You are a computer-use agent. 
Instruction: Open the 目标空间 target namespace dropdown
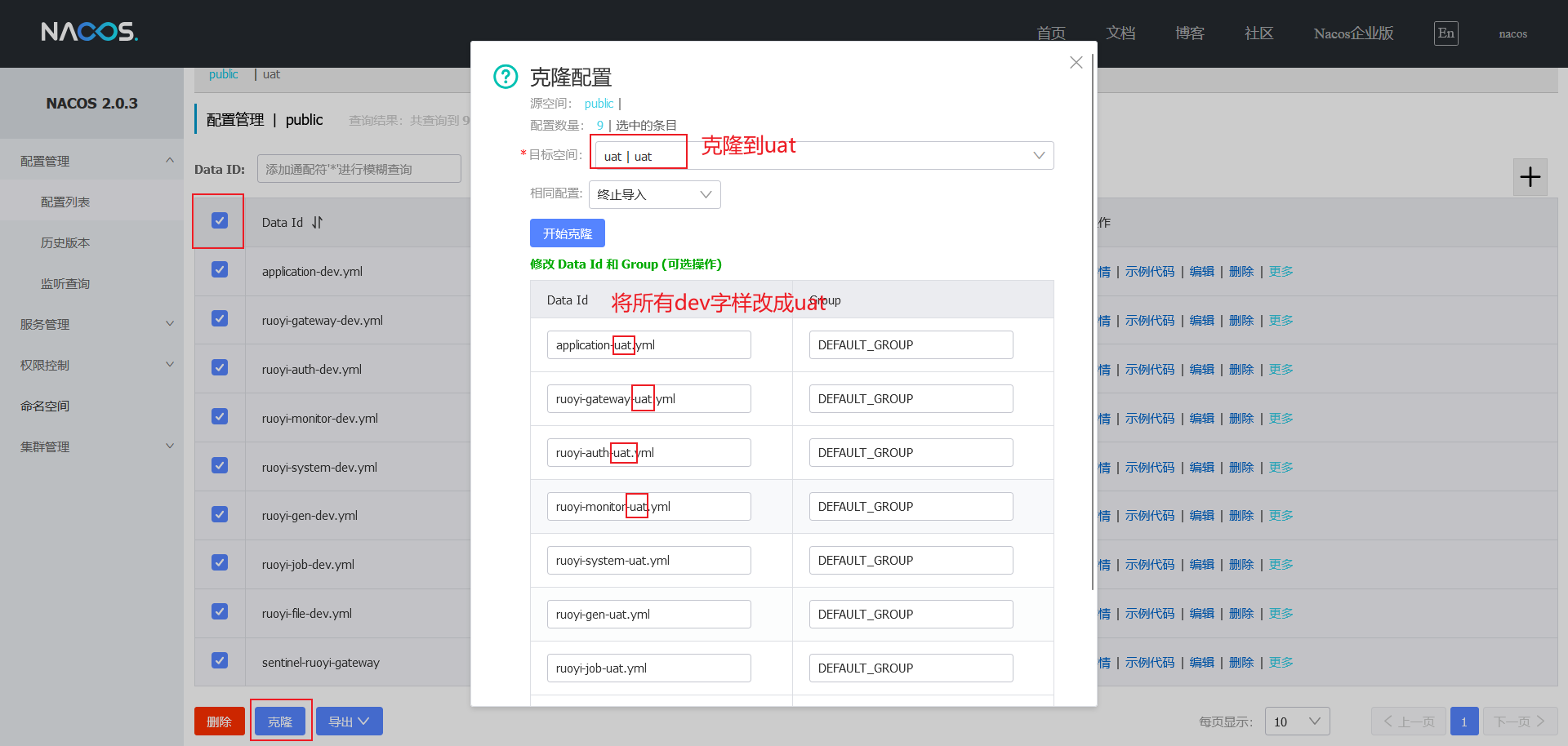(x=824, y=156)
